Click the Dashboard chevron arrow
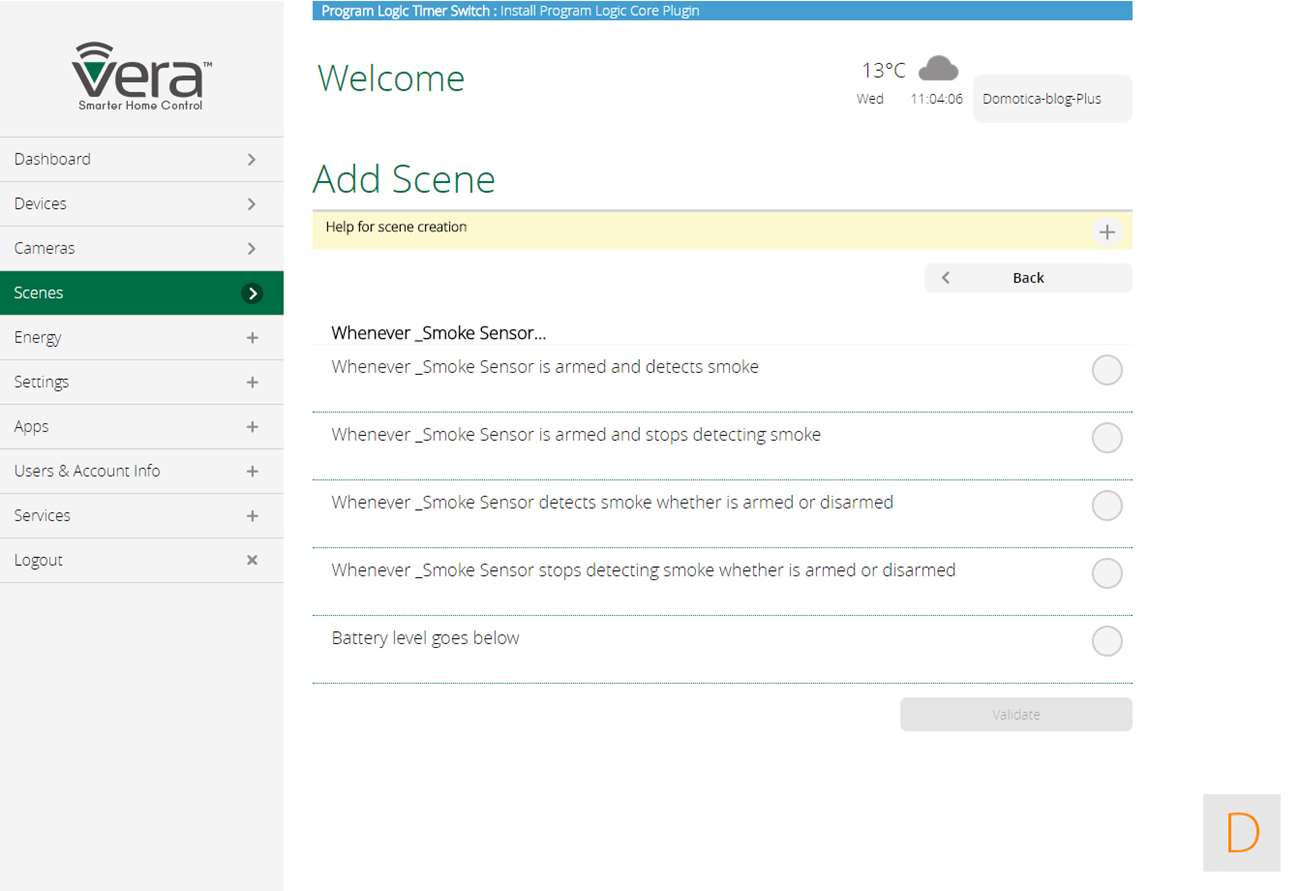 pos(252,159)
